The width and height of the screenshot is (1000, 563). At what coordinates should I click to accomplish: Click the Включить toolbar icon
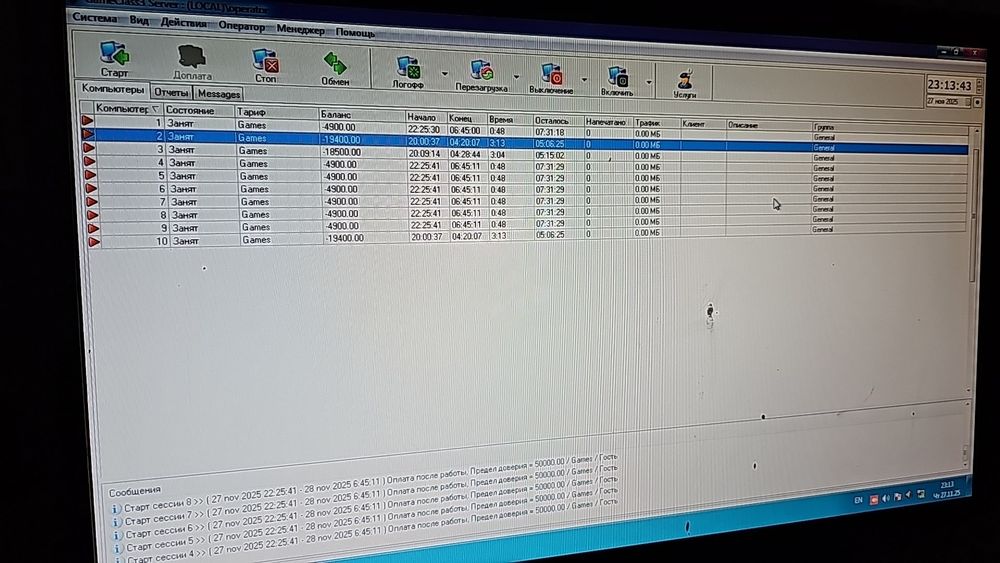(618, 77)
